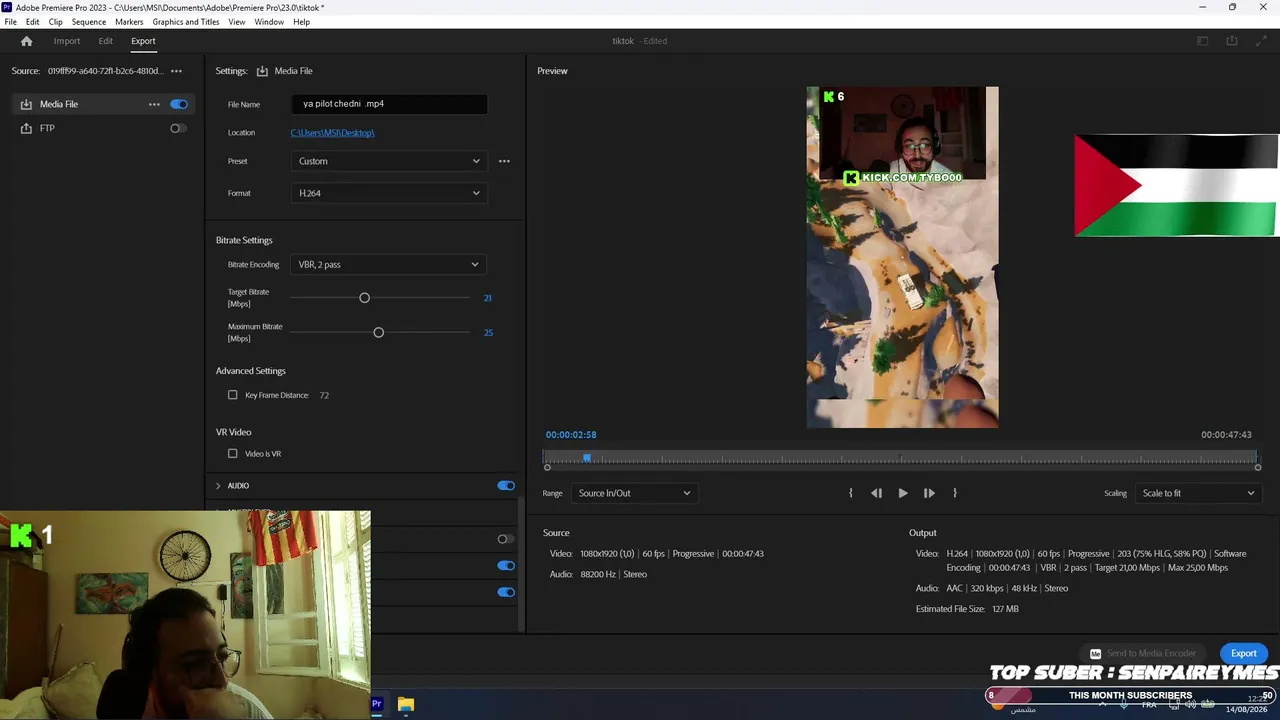The width and height of the screenshot is (1280, 720).
Task: Click the Maximum Bitrate slider handle
Action: tap(378, 332)
